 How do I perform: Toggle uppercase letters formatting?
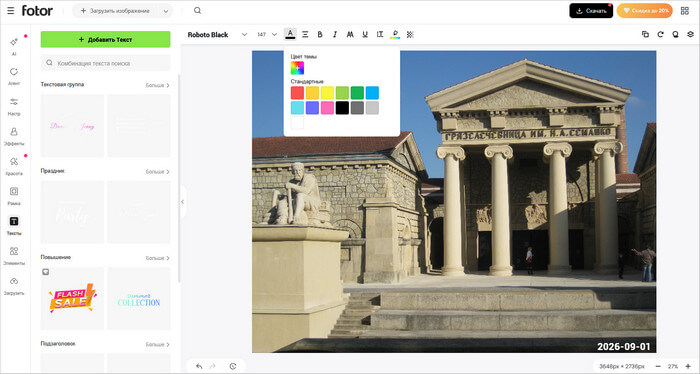point(350,34)
